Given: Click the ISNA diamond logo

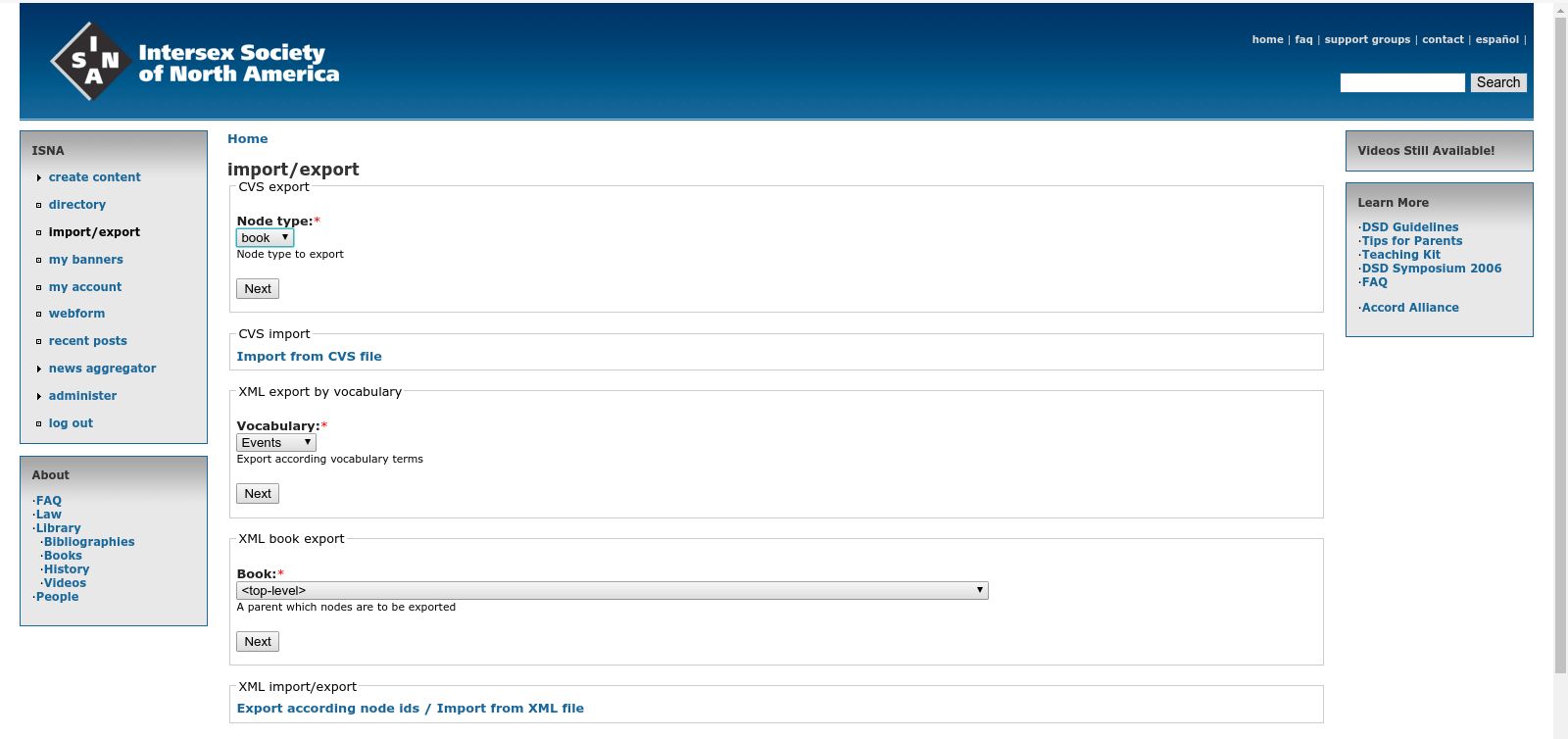Looking at the screenshot, I should (91, 62).
